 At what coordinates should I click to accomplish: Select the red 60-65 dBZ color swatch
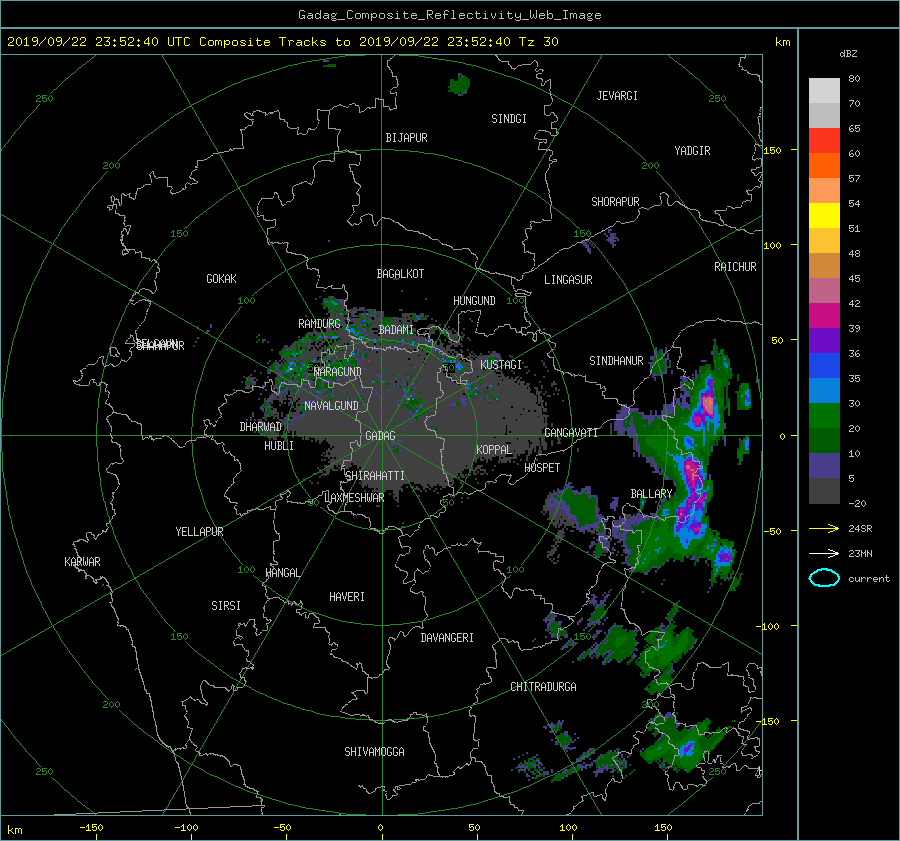[x=824, y=140]
